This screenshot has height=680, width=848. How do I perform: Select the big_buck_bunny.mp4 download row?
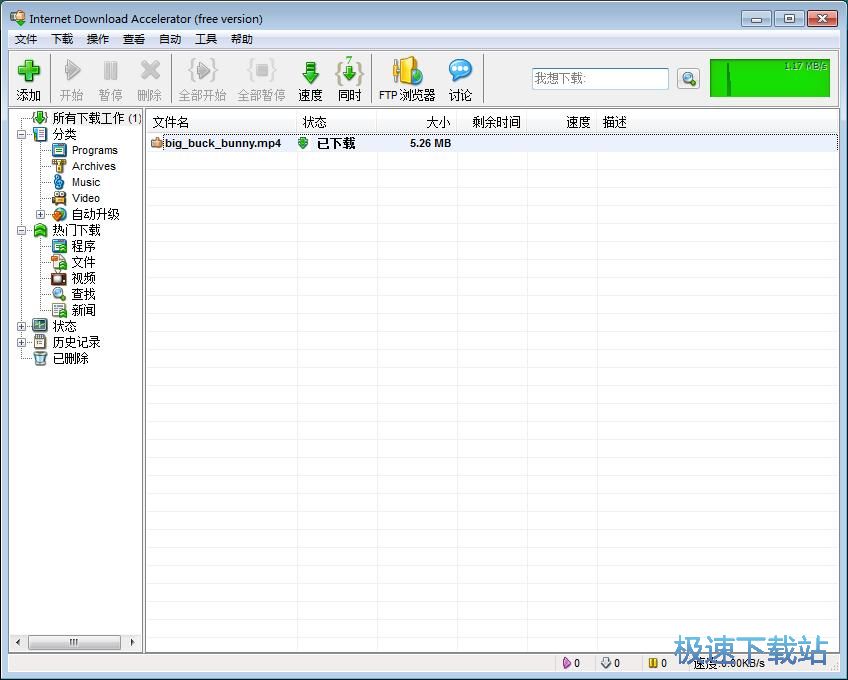(x=492, y=143)
